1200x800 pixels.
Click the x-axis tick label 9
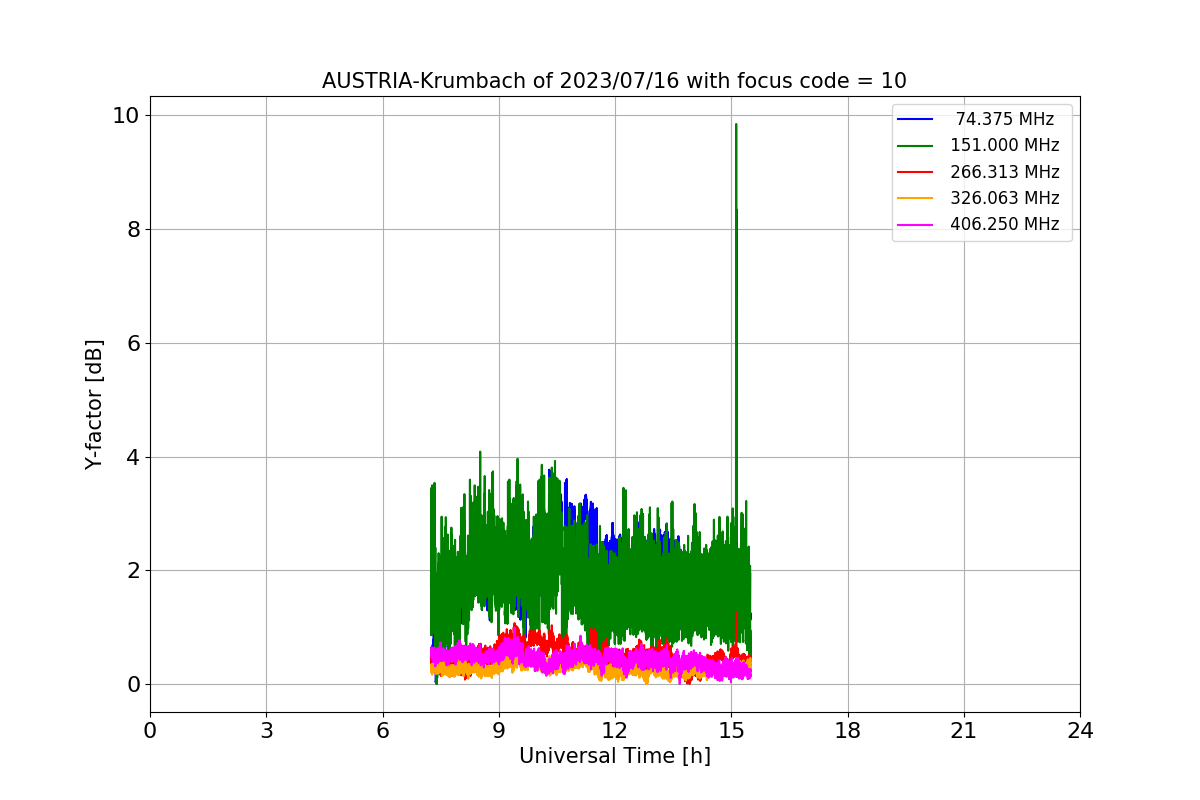coord(499,731)
